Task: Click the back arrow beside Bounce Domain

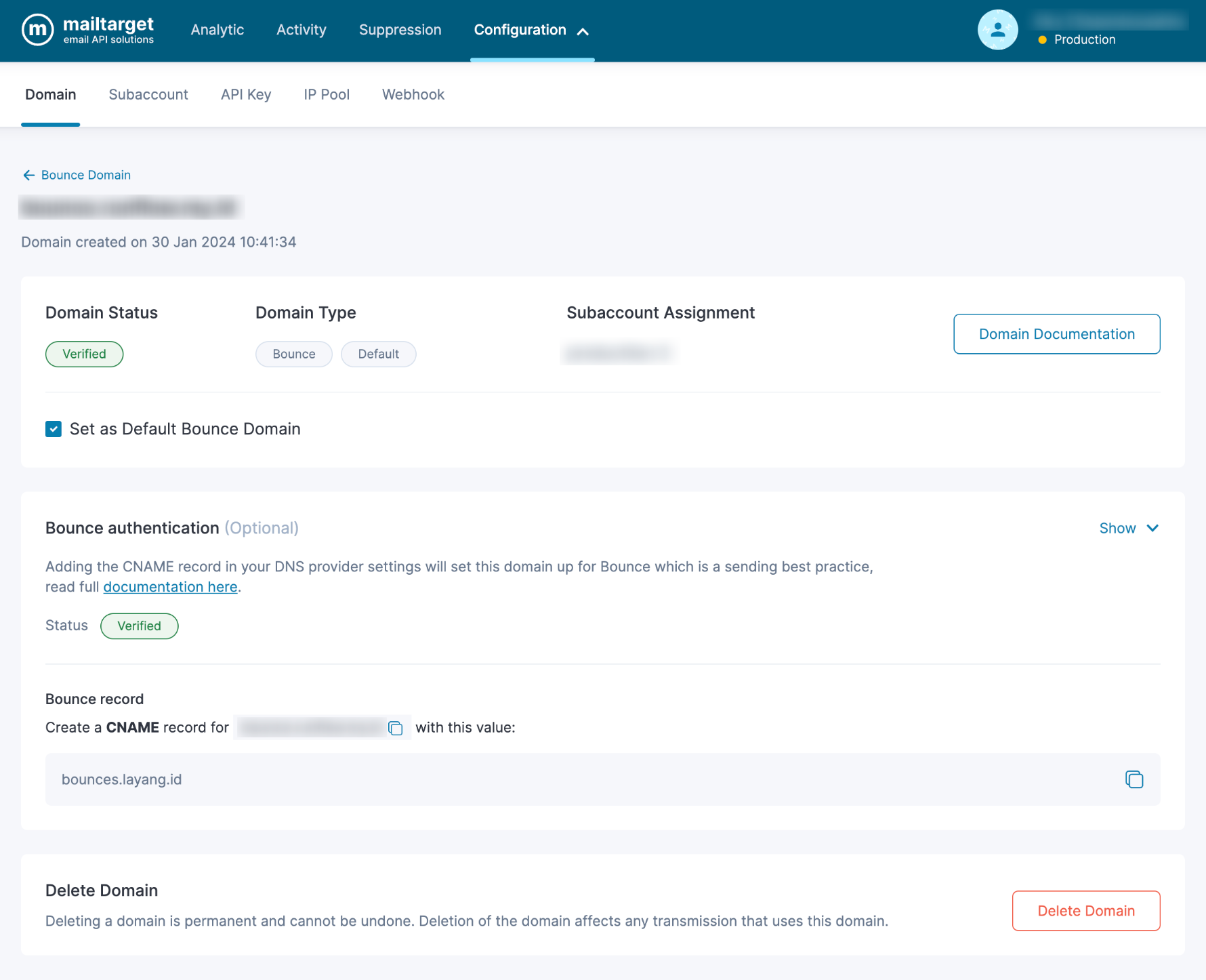Action: pos(28,176)
